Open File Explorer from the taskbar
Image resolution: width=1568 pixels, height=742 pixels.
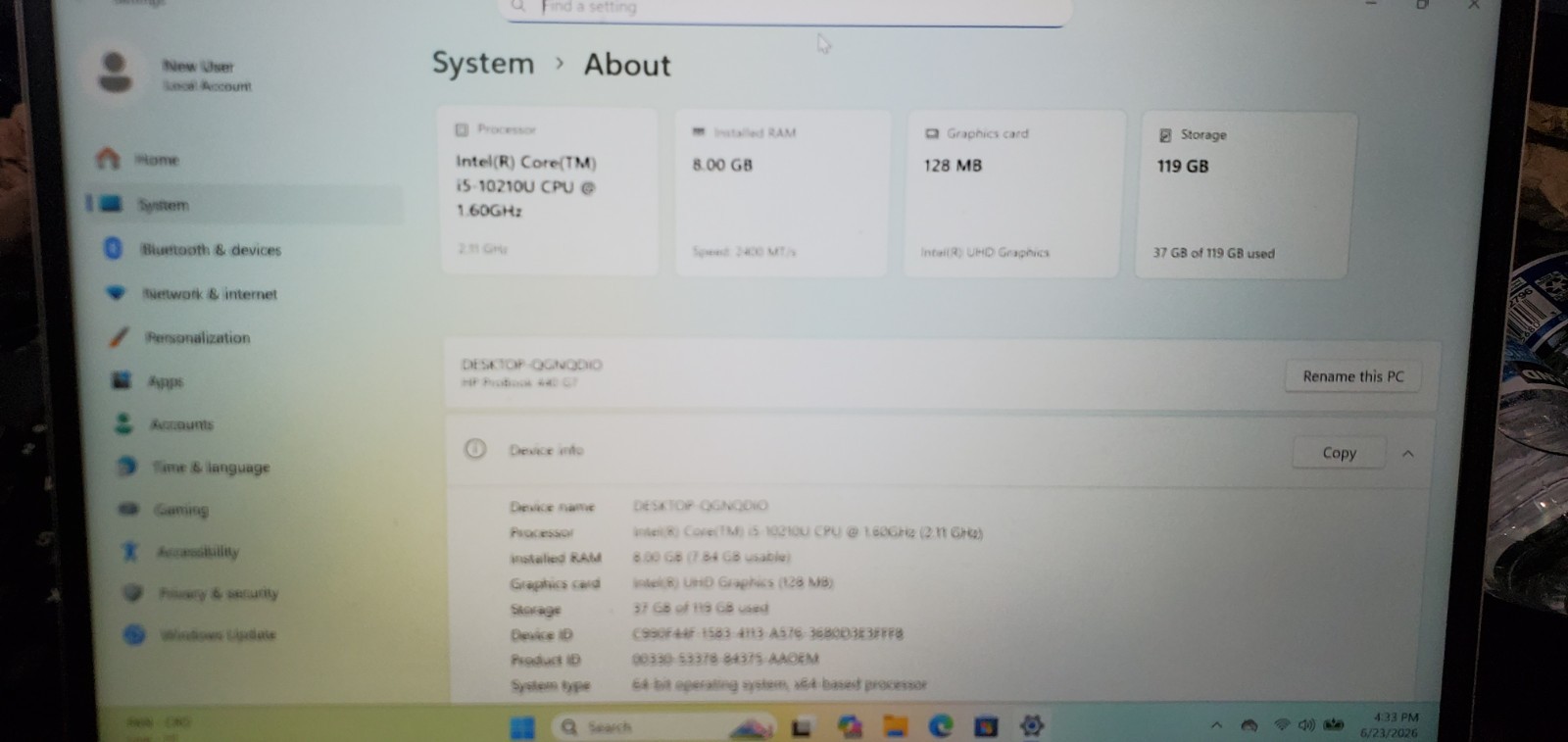click(895, 726)
